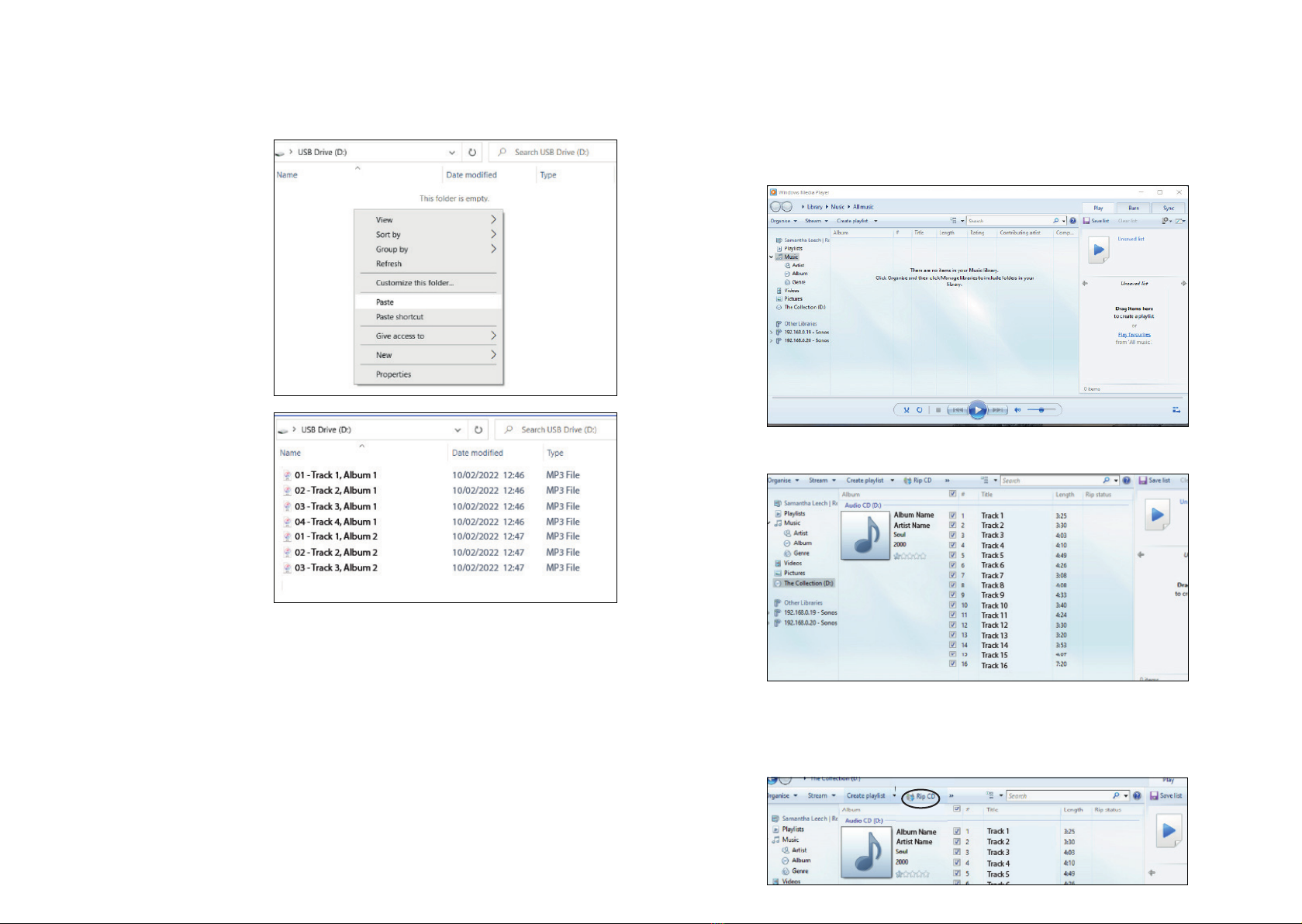The image size is (1302, 924).
Task: Uncheck the Track 12 checkbox
Action: click(x=952, y=625)
